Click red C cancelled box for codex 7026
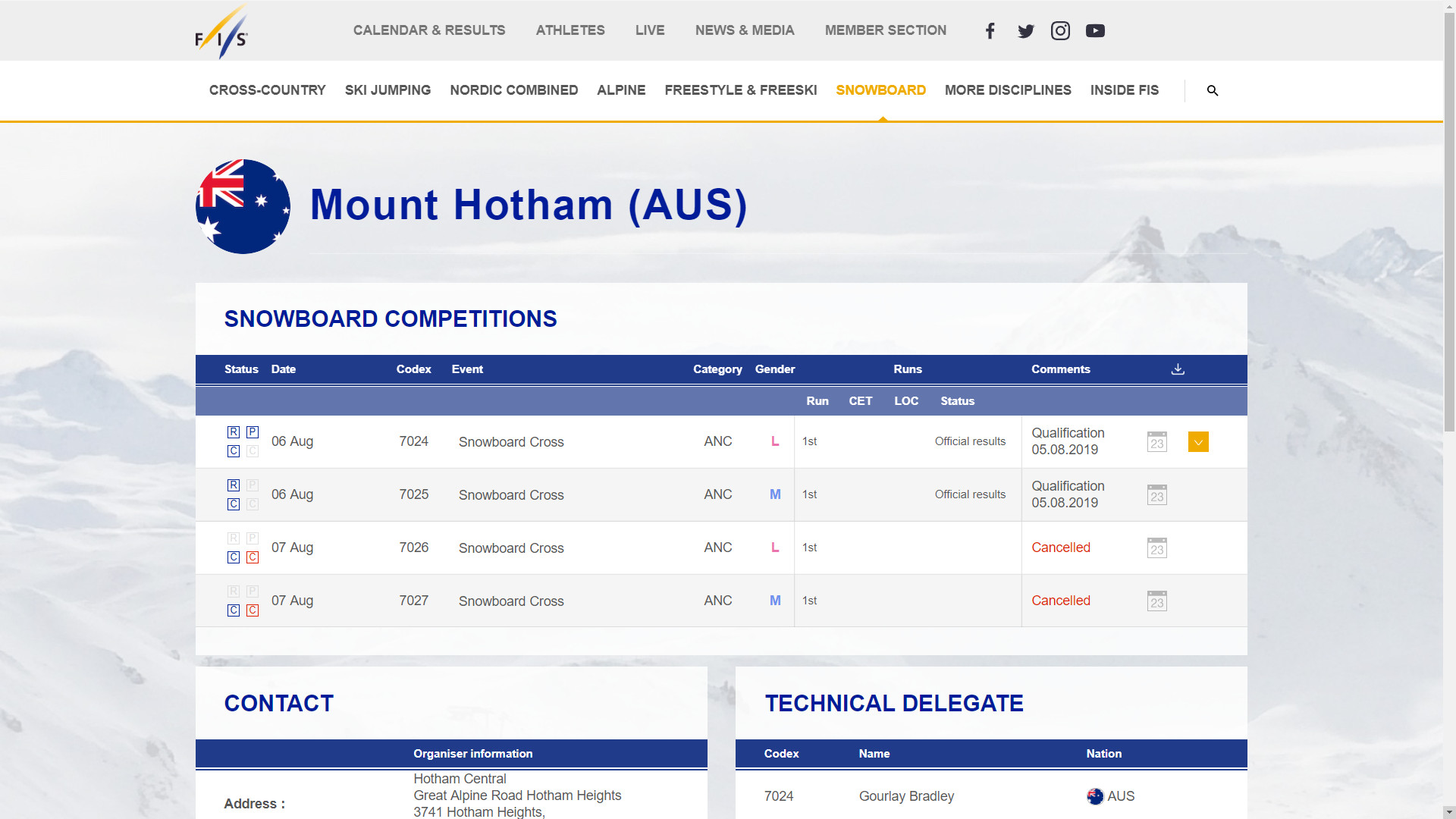 (253, 557)
